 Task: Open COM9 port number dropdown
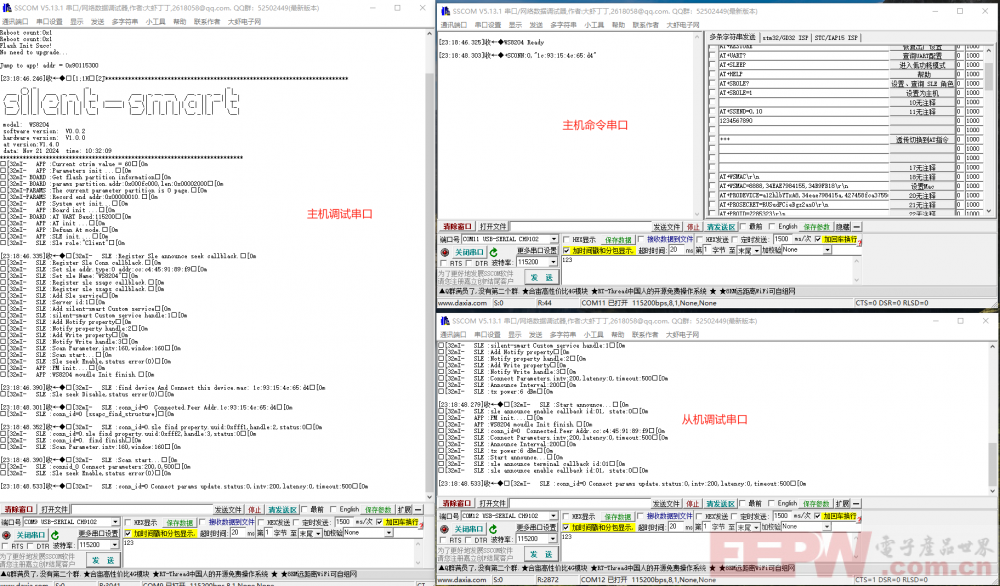(115, 522)
